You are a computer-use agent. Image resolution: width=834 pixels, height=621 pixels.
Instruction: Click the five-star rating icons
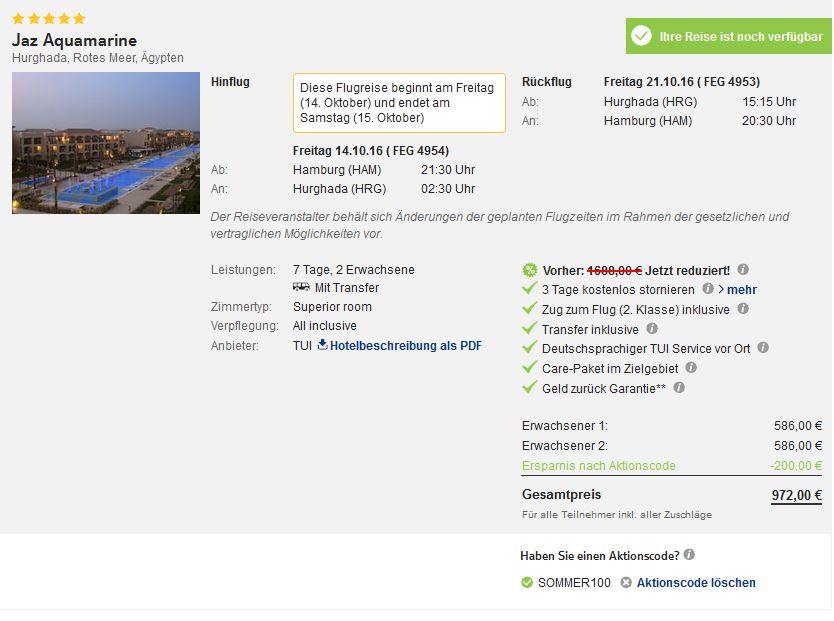[48, 19]
